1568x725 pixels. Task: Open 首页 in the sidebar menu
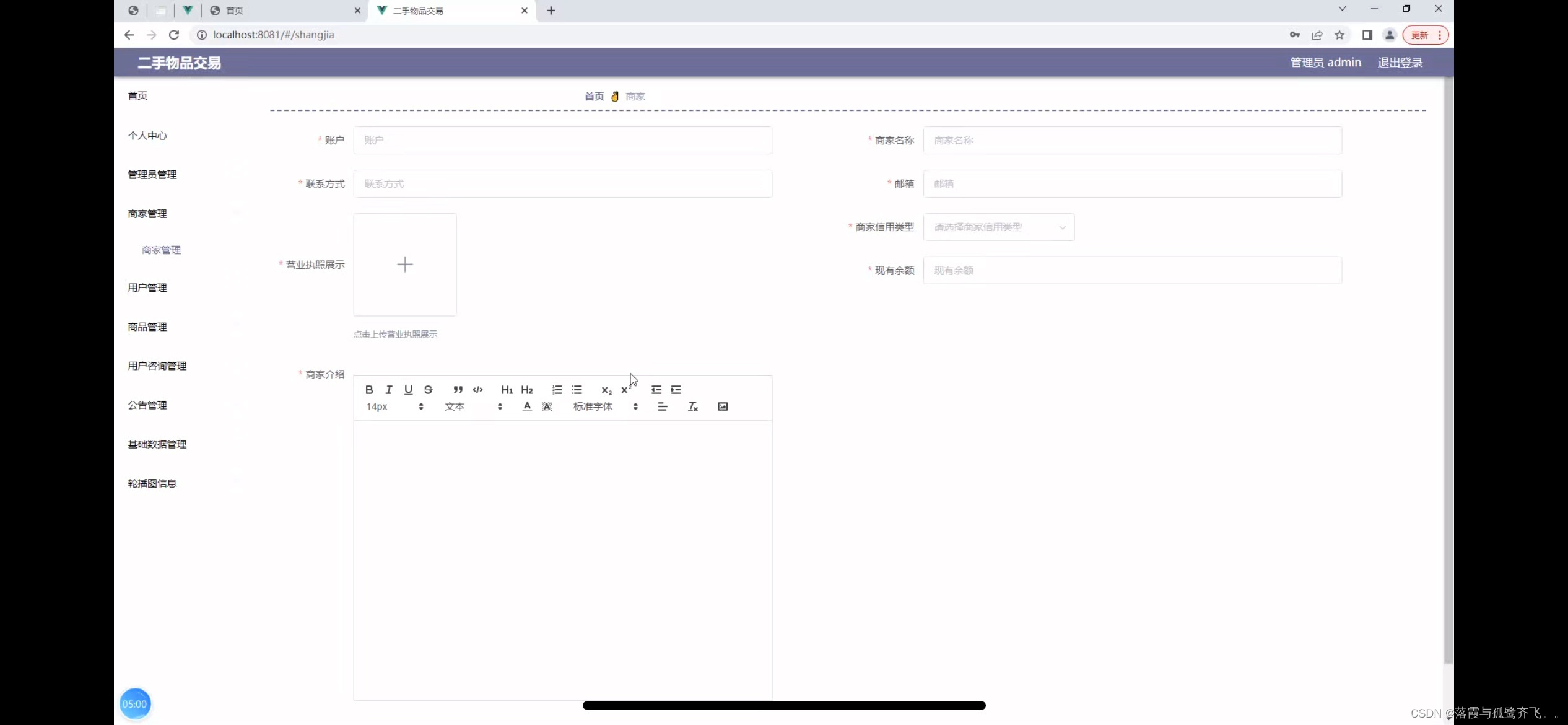point(137,95)
